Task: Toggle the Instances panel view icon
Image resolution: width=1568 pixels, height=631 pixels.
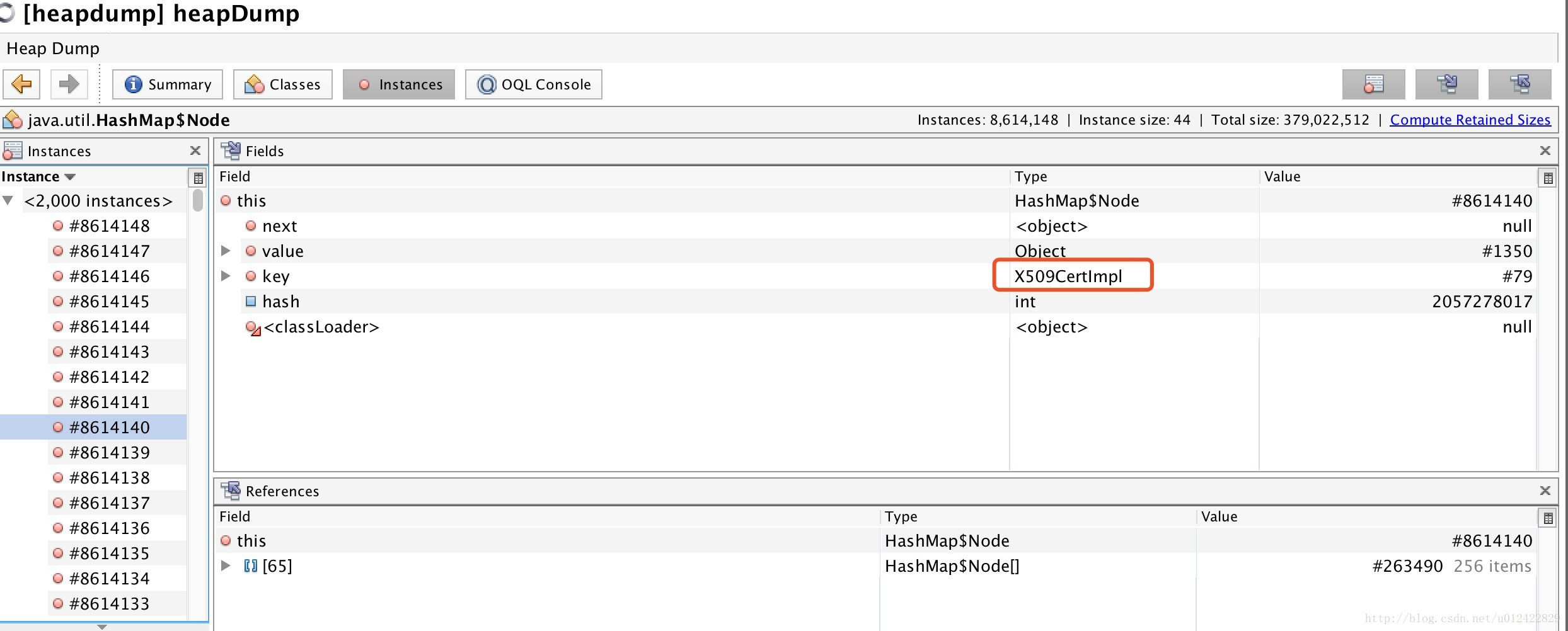Action: (x=1373, y=84)
